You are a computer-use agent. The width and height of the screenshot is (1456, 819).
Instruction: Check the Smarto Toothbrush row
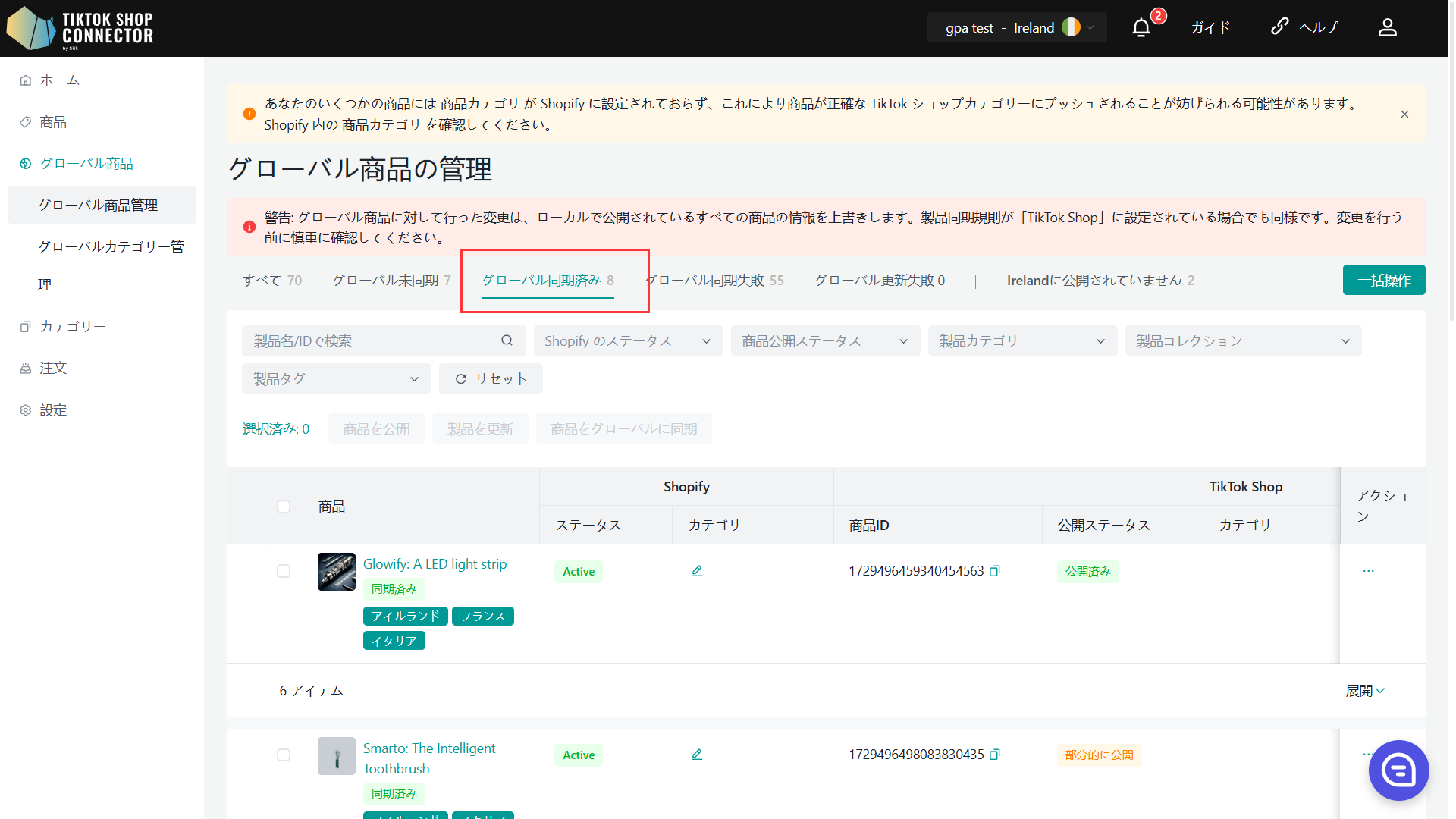tap(284, 755)
